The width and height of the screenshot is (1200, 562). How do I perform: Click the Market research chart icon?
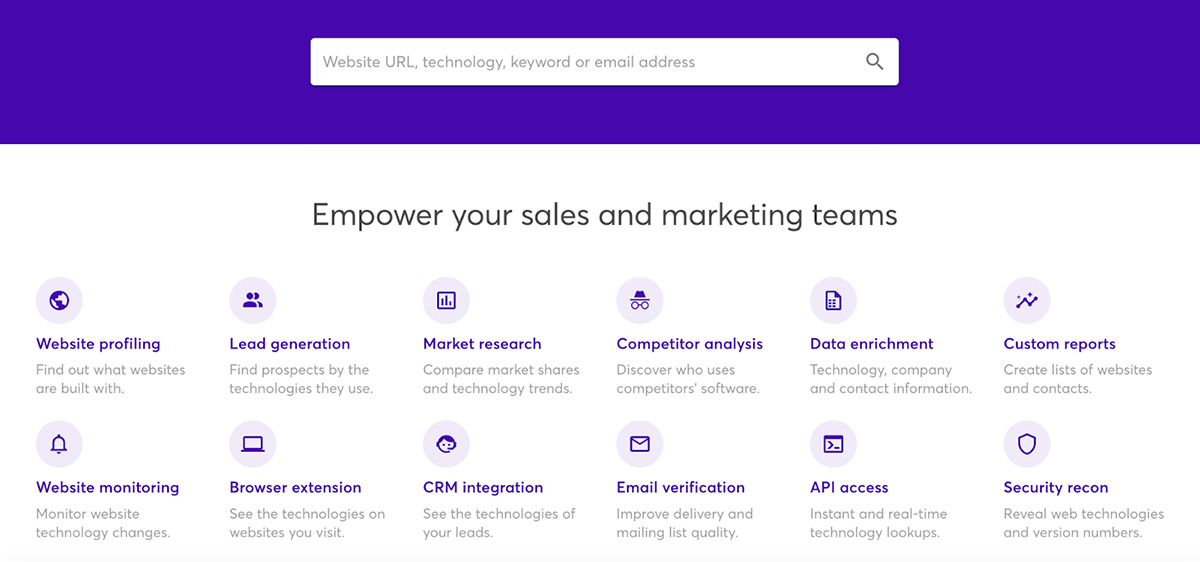(446, 301)
